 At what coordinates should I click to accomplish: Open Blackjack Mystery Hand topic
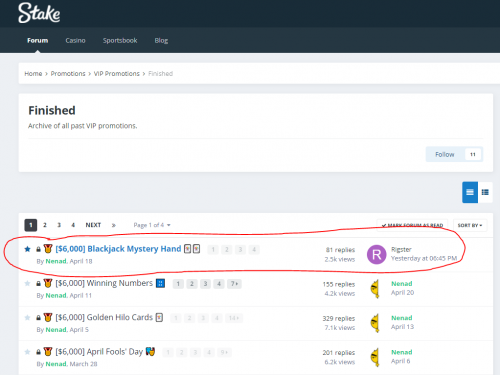(x=118, y=249)
